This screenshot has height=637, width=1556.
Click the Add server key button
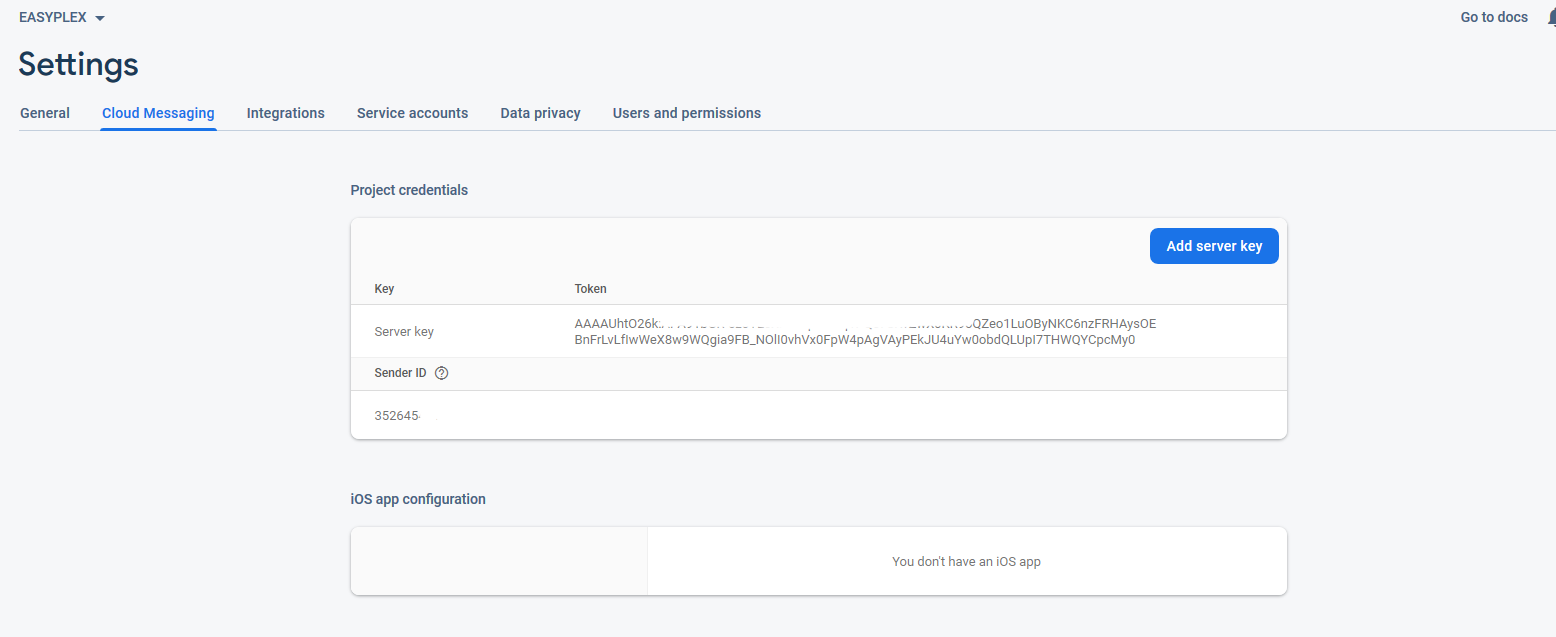coord(1214,245)
